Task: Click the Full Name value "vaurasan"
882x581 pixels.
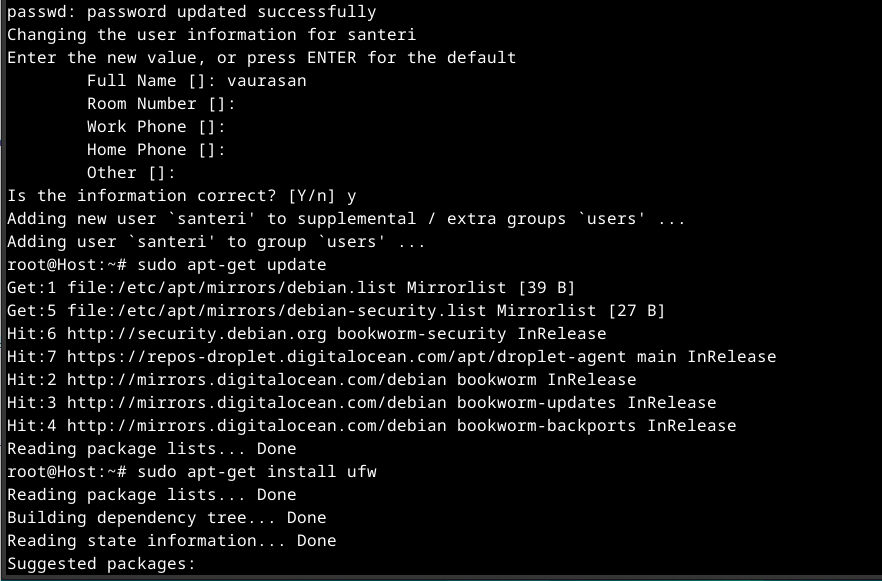Action: (266, 81)
